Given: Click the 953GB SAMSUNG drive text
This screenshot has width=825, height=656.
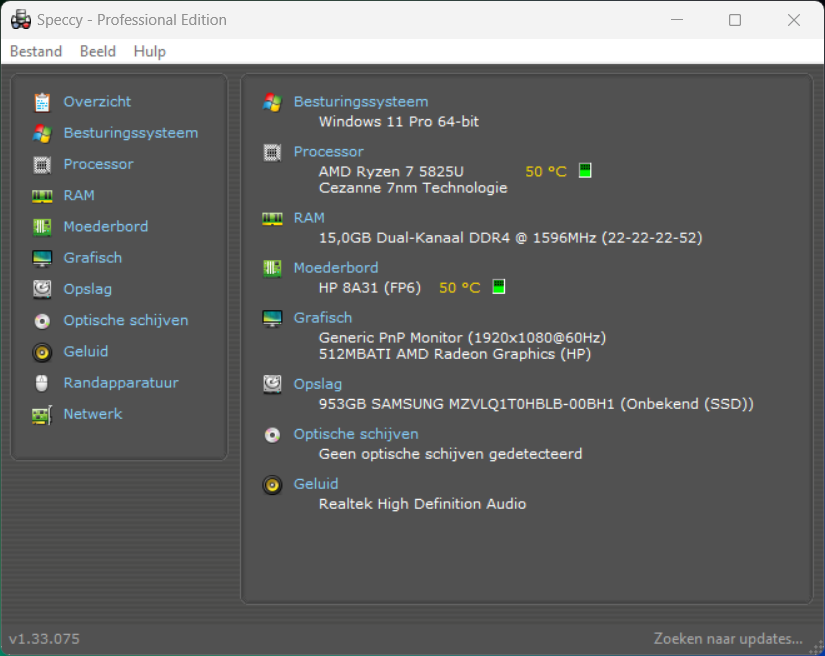Looking at the screenshot, I should [x=536, y=404].
